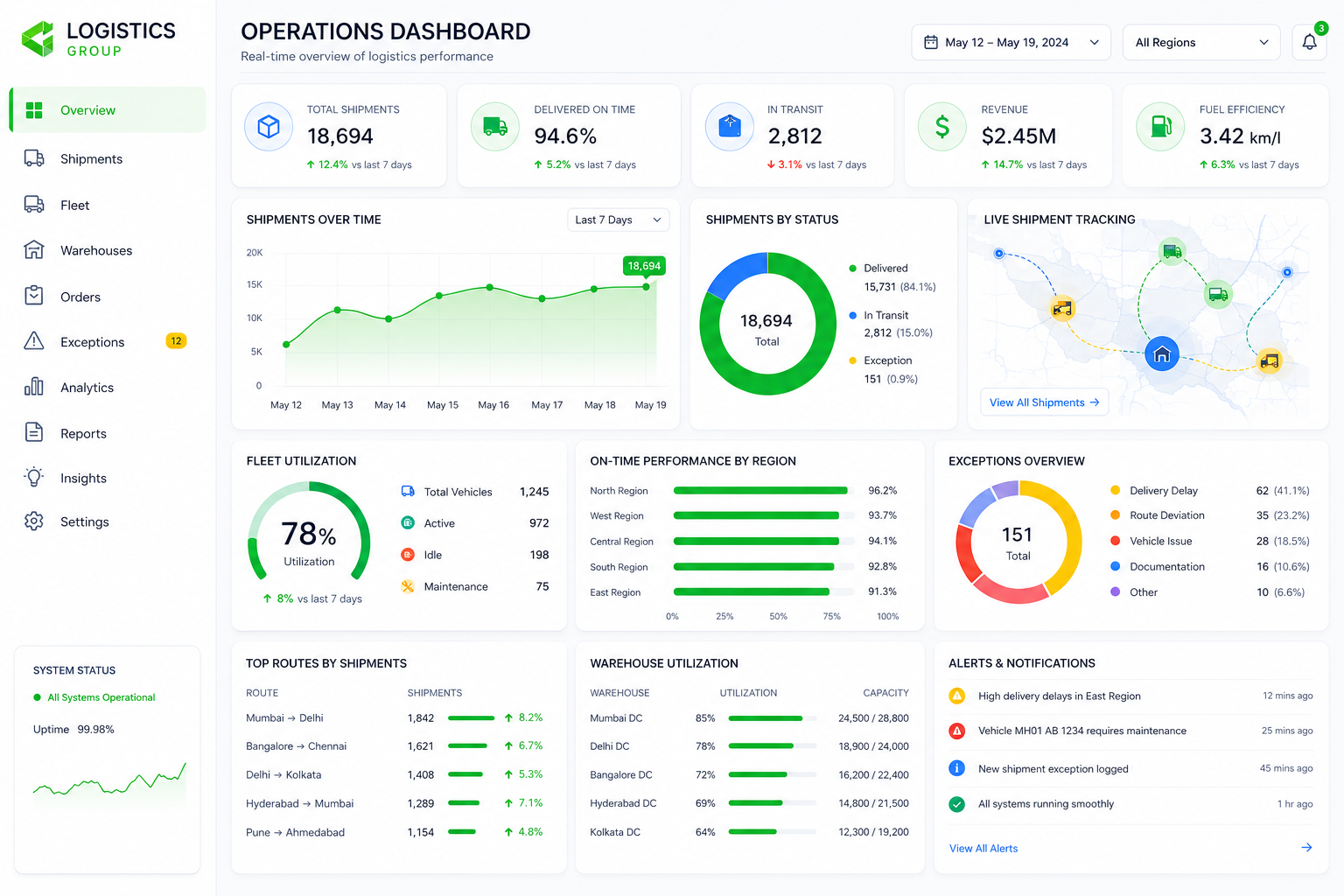Open the notifications bell icon
This screenshot has width=1344, height=896.
coord(1309,42)
